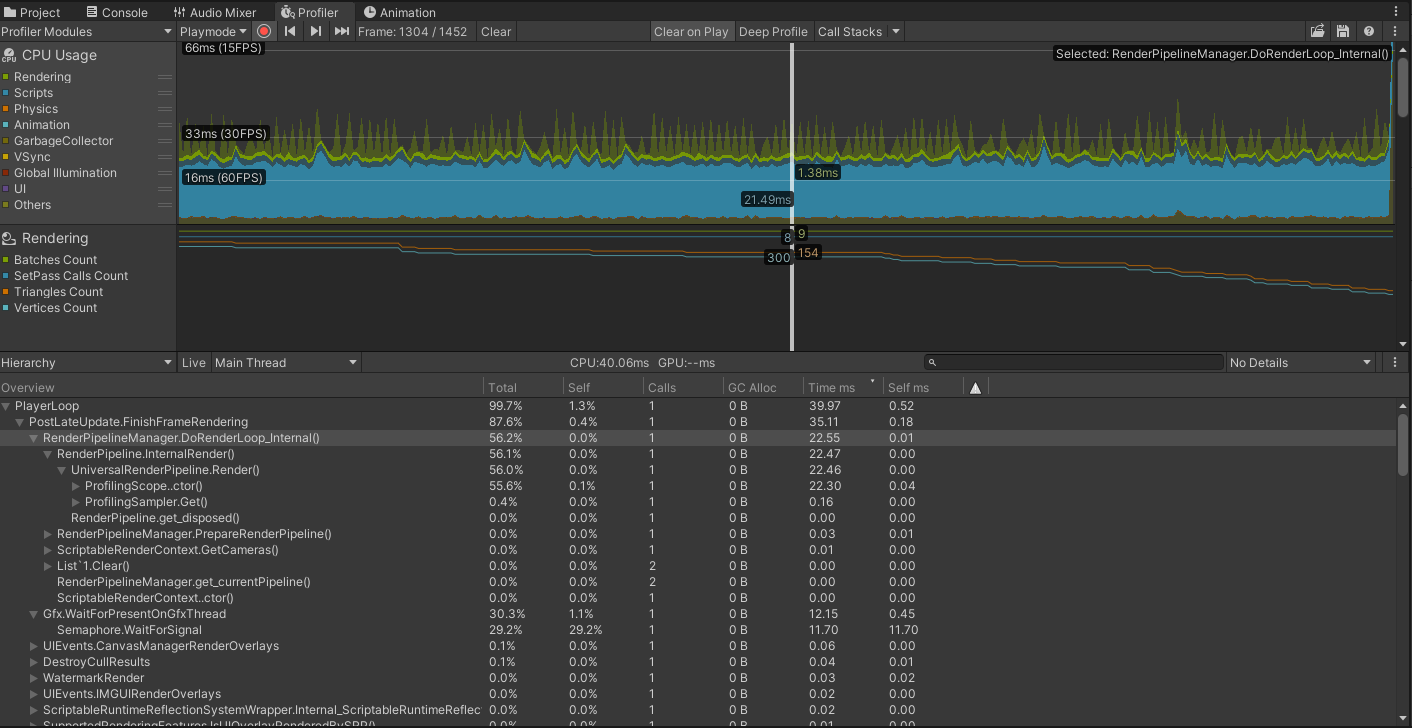Open the Playmode target dropdown
Image resolution: width=1412 pixels, height=728 pixels.
tap(214, 31)
